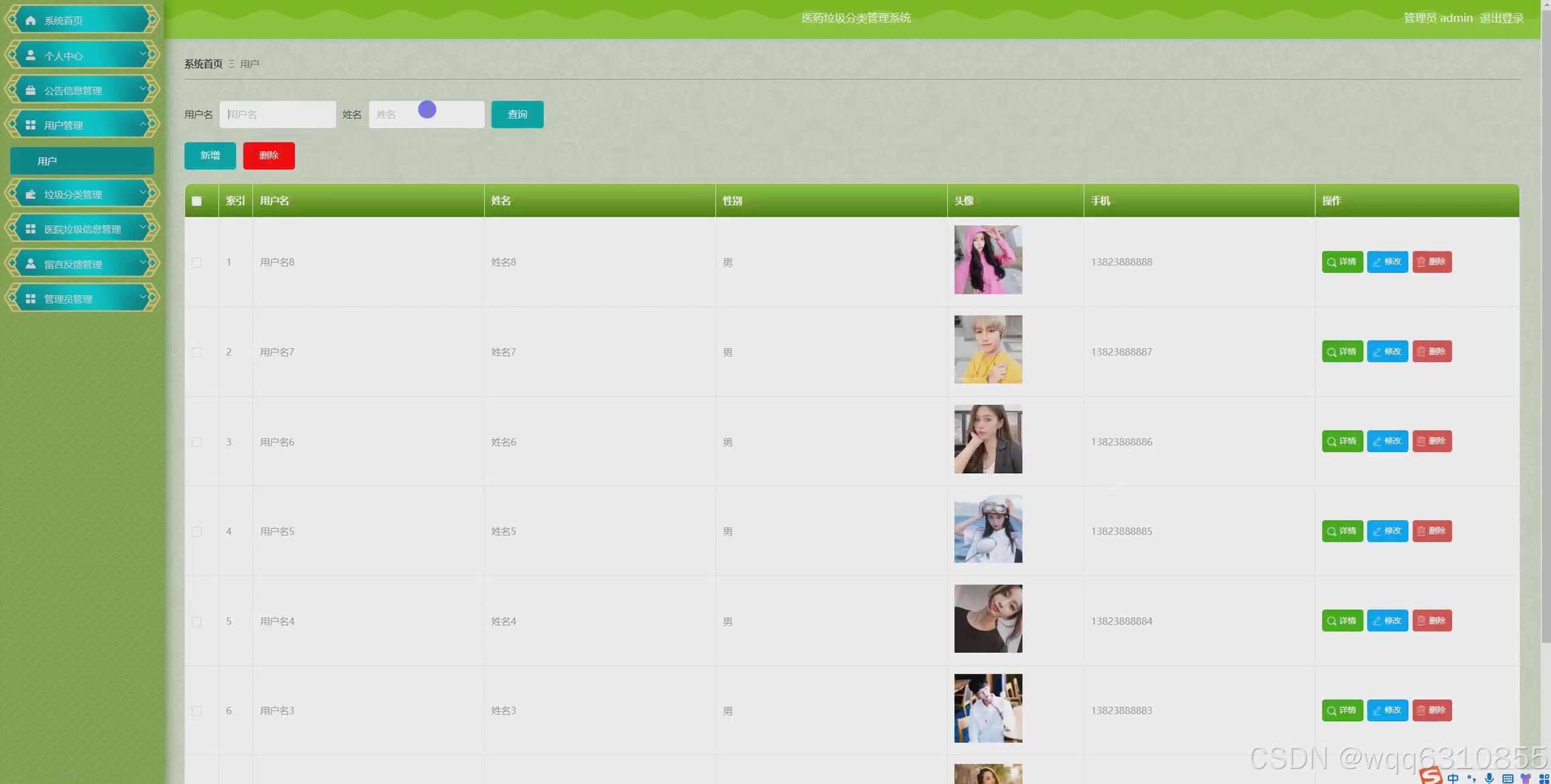The image size is (1551, 784).
Task: Open the 公告信息管理 sidebar menu
Action: 82,90
